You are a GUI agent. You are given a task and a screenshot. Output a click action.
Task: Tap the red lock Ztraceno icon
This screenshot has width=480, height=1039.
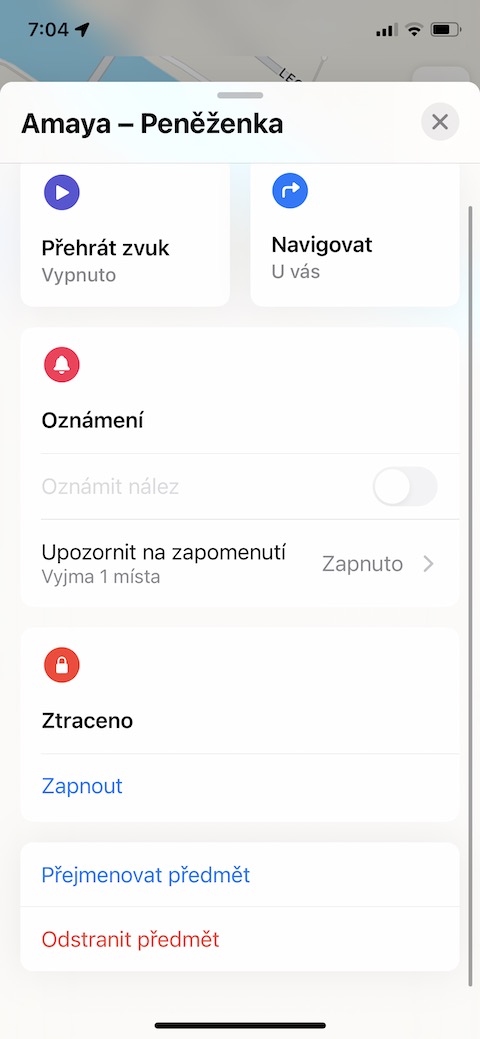(x=62, y=665)
